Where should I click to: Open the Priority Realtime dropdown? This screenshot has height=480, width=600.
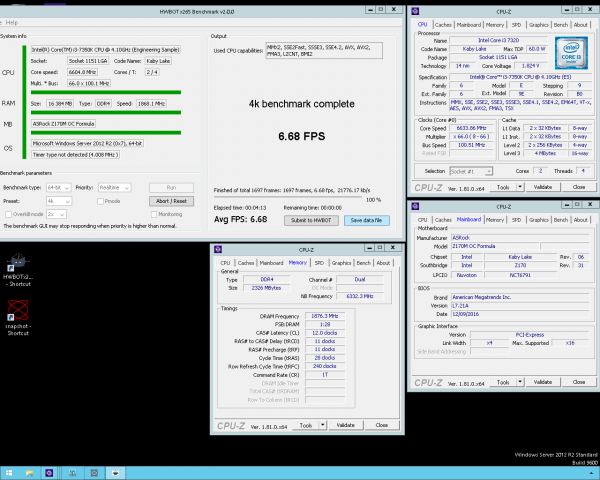click(x=114, y=188)
